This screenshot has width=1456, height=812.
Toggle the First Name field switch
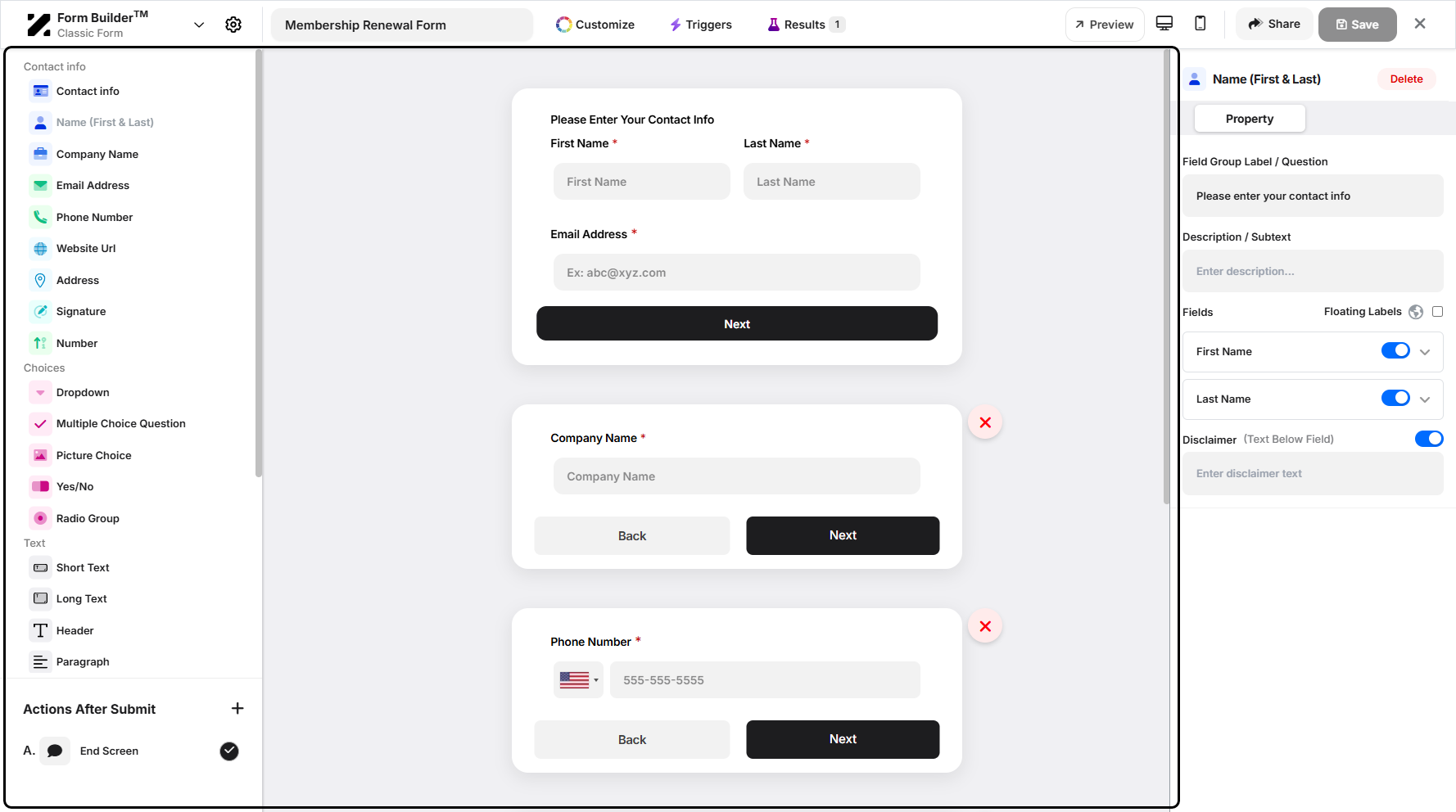pos(1395,350)
